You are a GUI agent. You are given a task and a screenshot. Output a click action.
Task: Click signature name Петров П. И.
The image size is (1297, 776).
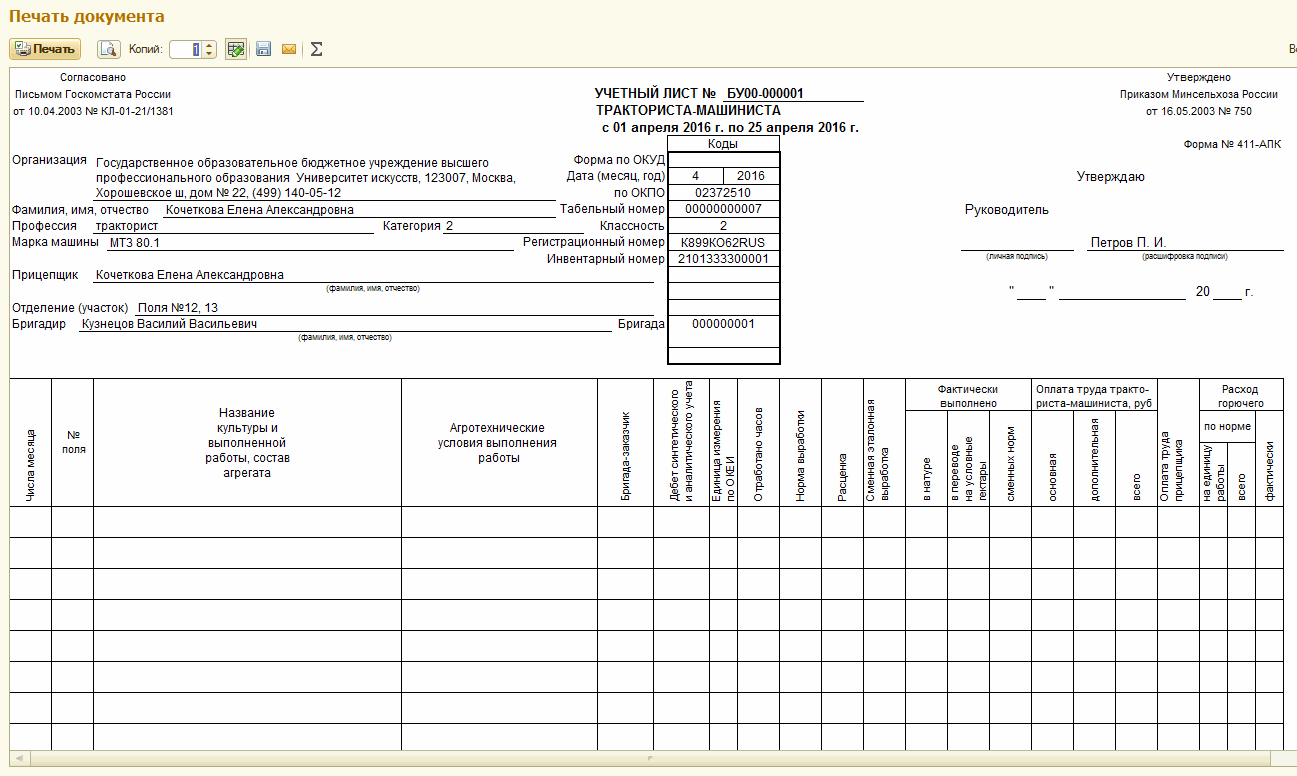pos(1128,242)
